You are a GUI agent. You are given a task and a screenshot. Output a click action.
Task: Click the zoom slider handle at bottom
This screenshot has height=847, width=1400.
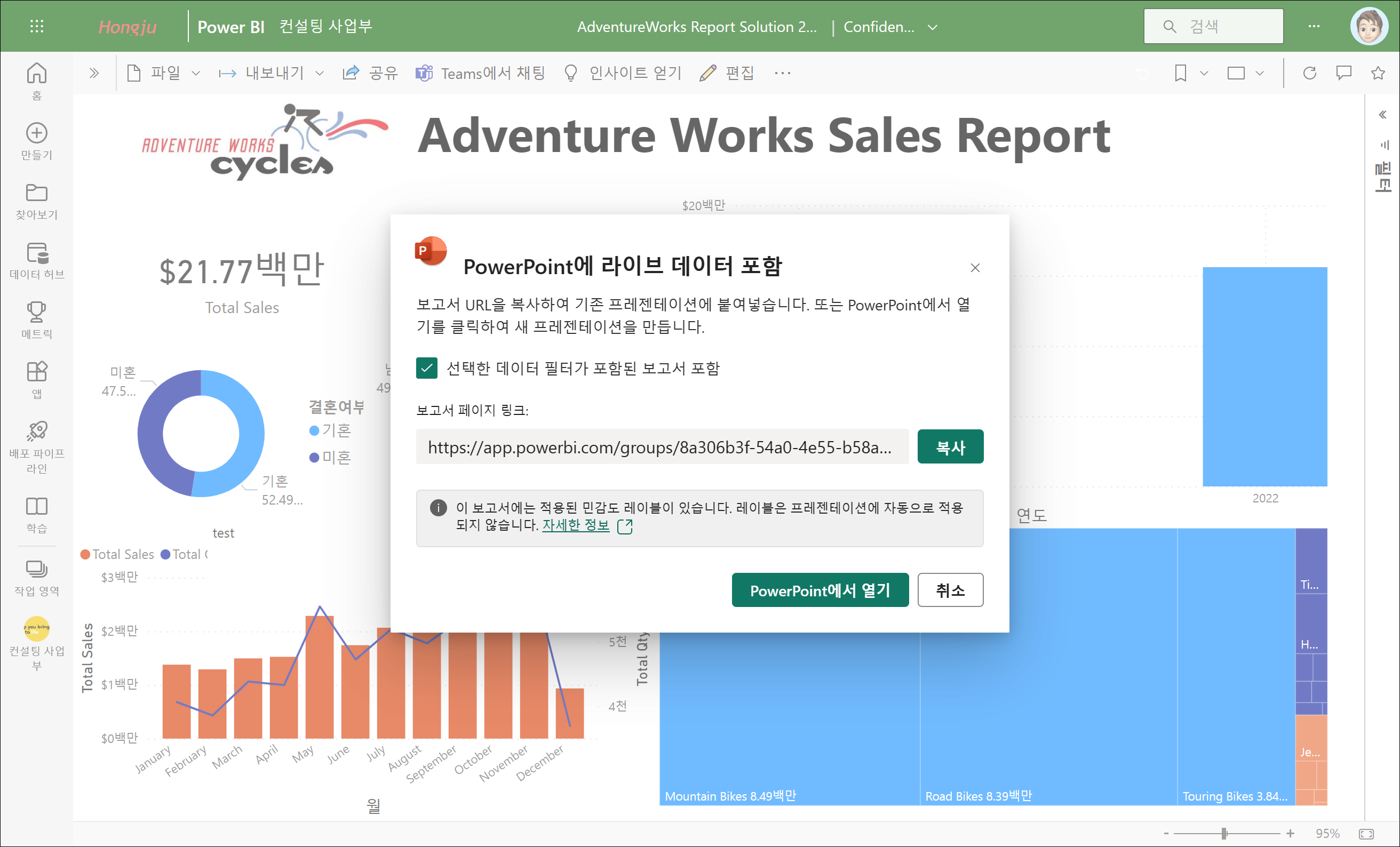1224,833
